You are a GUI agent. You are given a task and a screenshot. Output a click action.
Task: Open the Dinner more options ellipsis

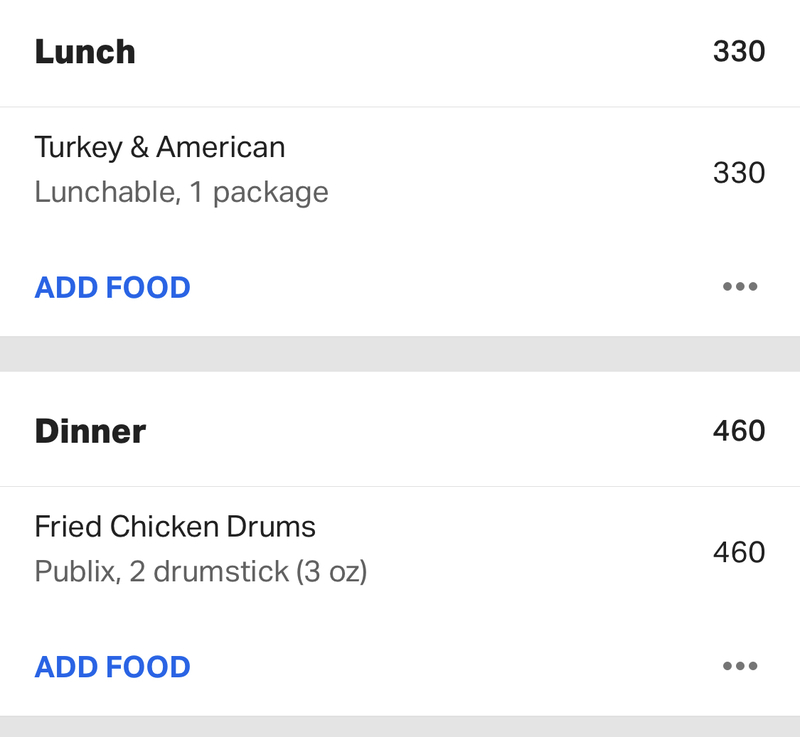pos(740,666)
